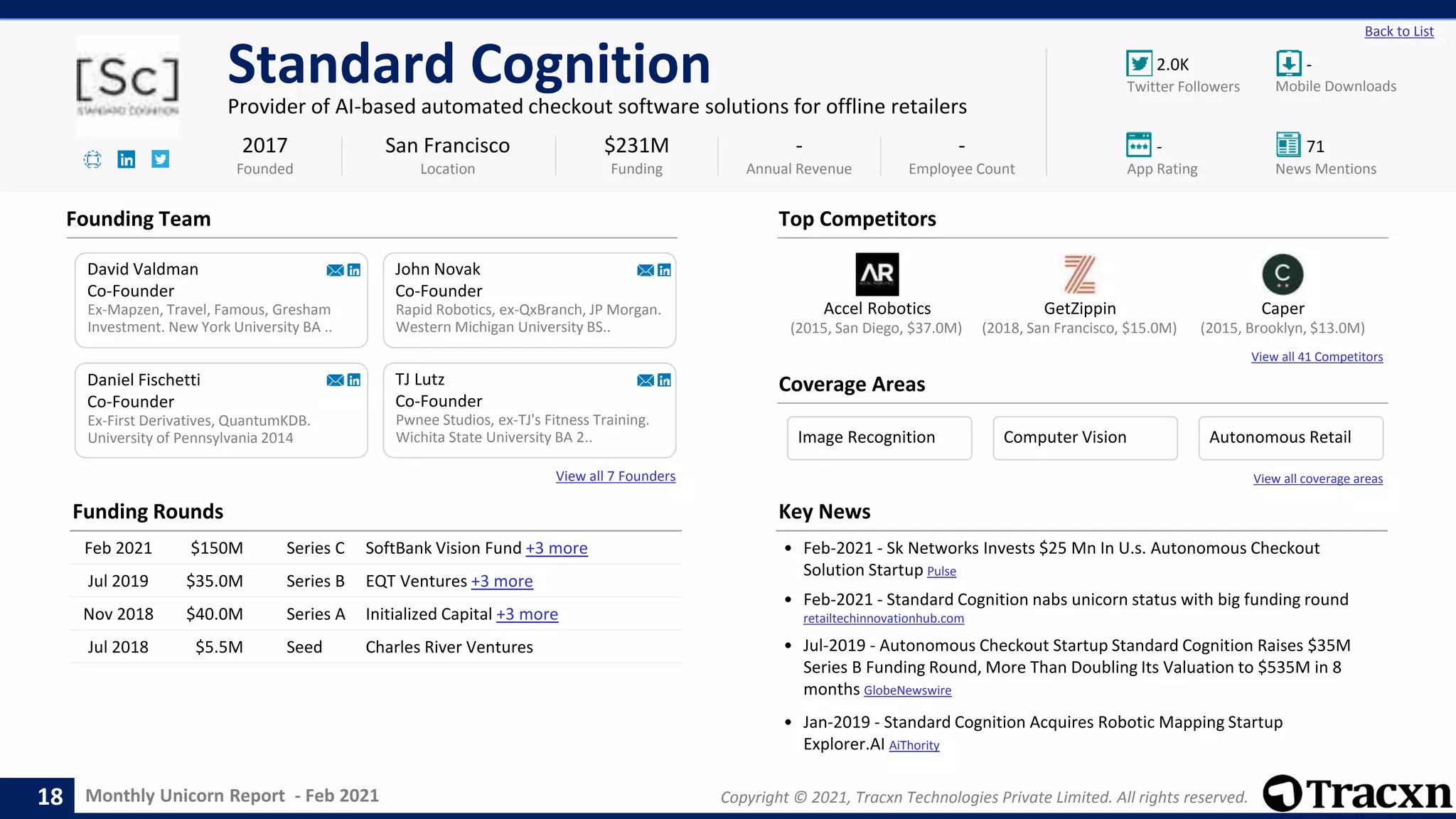
Task: Select the Computer Vision coverage area
Action: click(x=1085, y=438)
